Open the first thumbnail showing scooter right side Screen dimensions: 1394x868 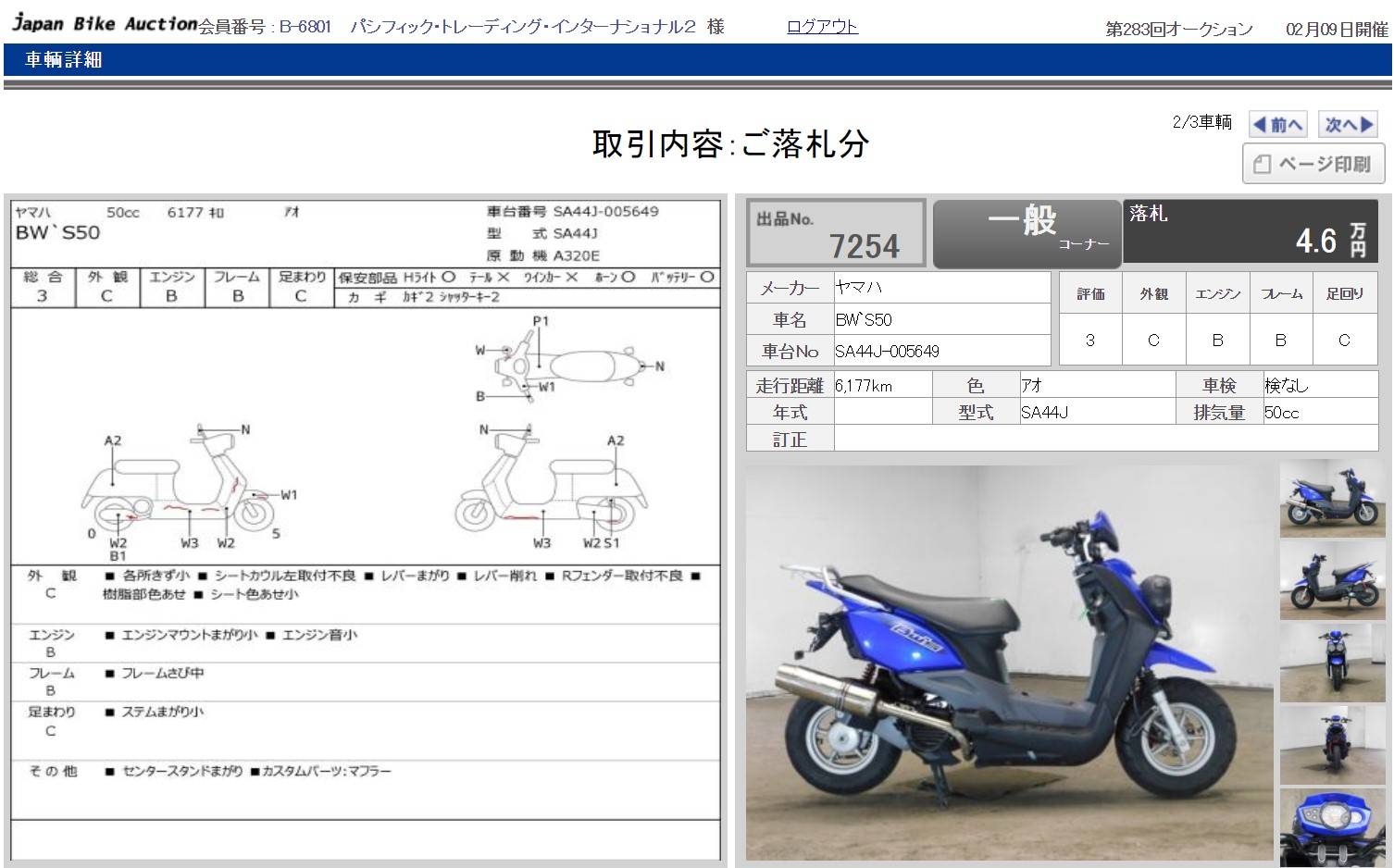(1332, 499)
